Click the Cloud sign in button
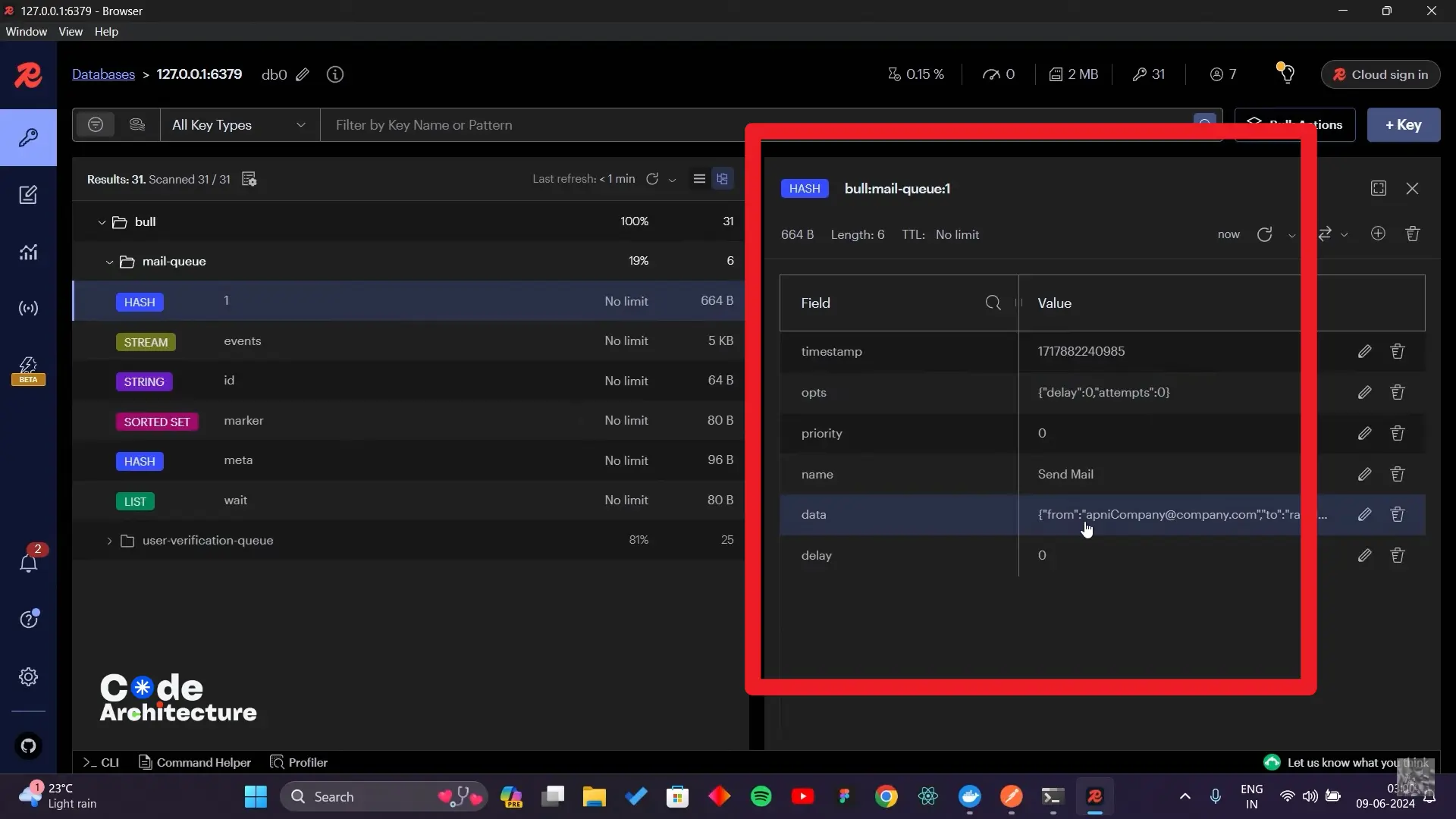The height and width of the screenshot is (819, 1456). pyautogui.click(x=1380, y=74)
